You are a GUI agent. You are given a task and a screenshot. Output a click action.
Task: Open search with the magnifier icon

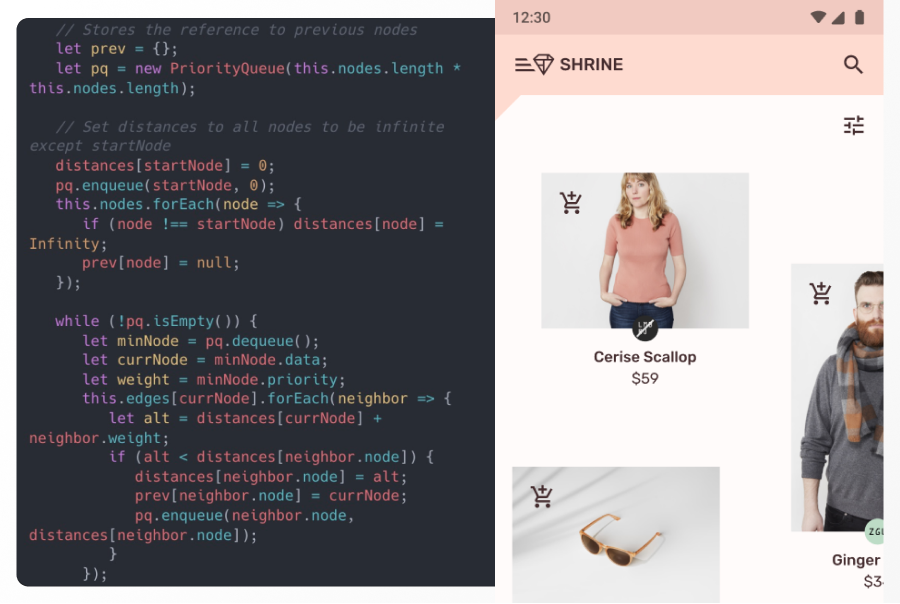tap(853, 64)
